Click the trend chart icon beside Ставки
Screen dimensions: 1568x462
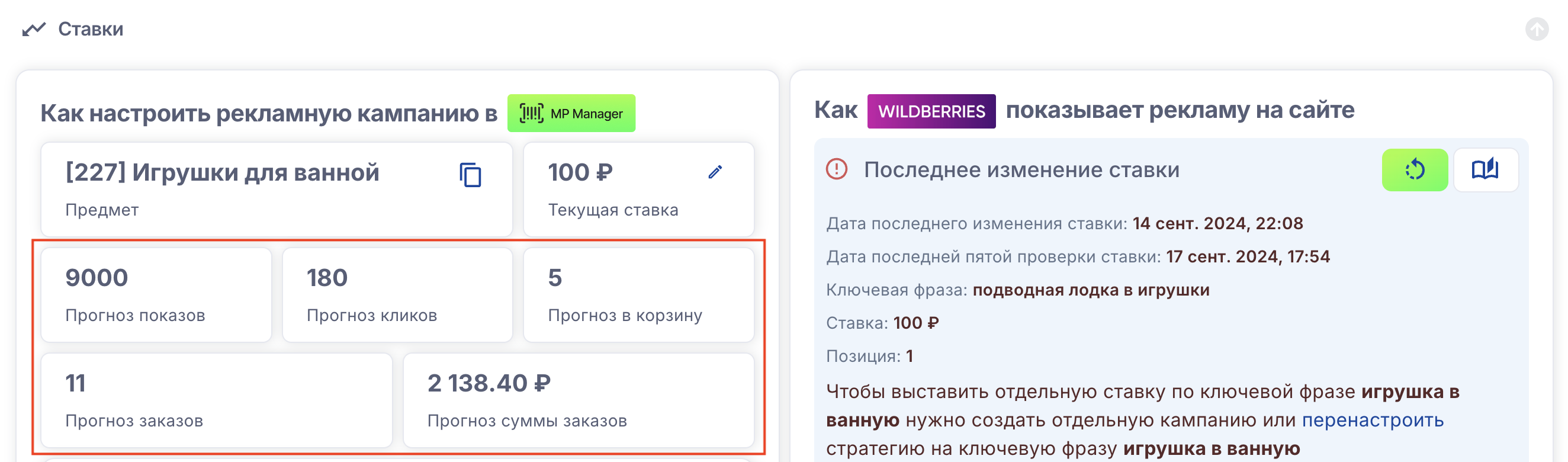pyautogui.click(x=34, y=28)
